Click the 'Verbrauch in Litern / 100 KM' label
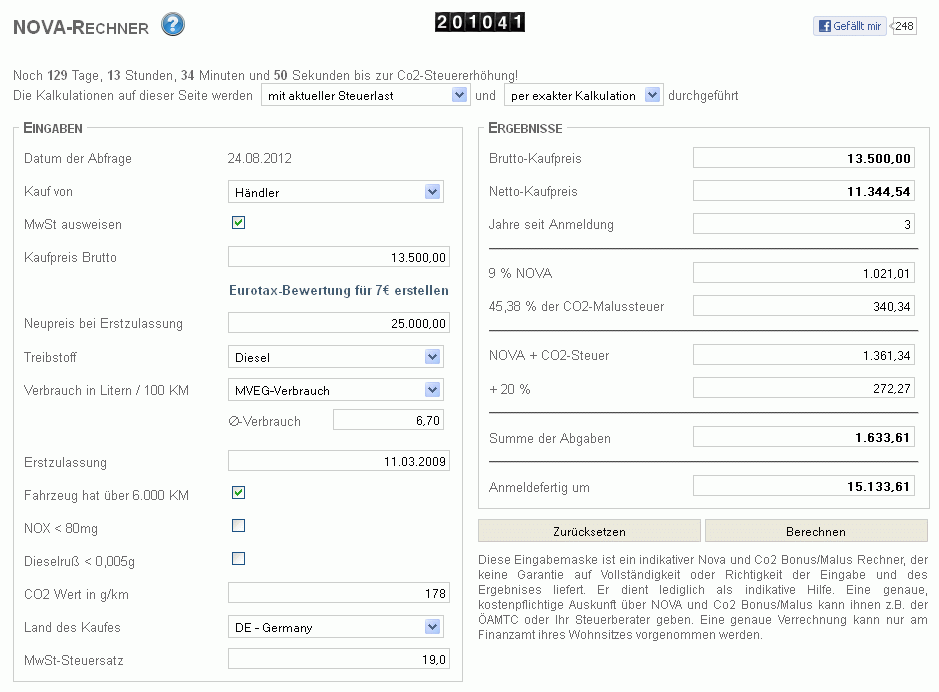Screen dimensions: 939x692 tap(107, 390)
